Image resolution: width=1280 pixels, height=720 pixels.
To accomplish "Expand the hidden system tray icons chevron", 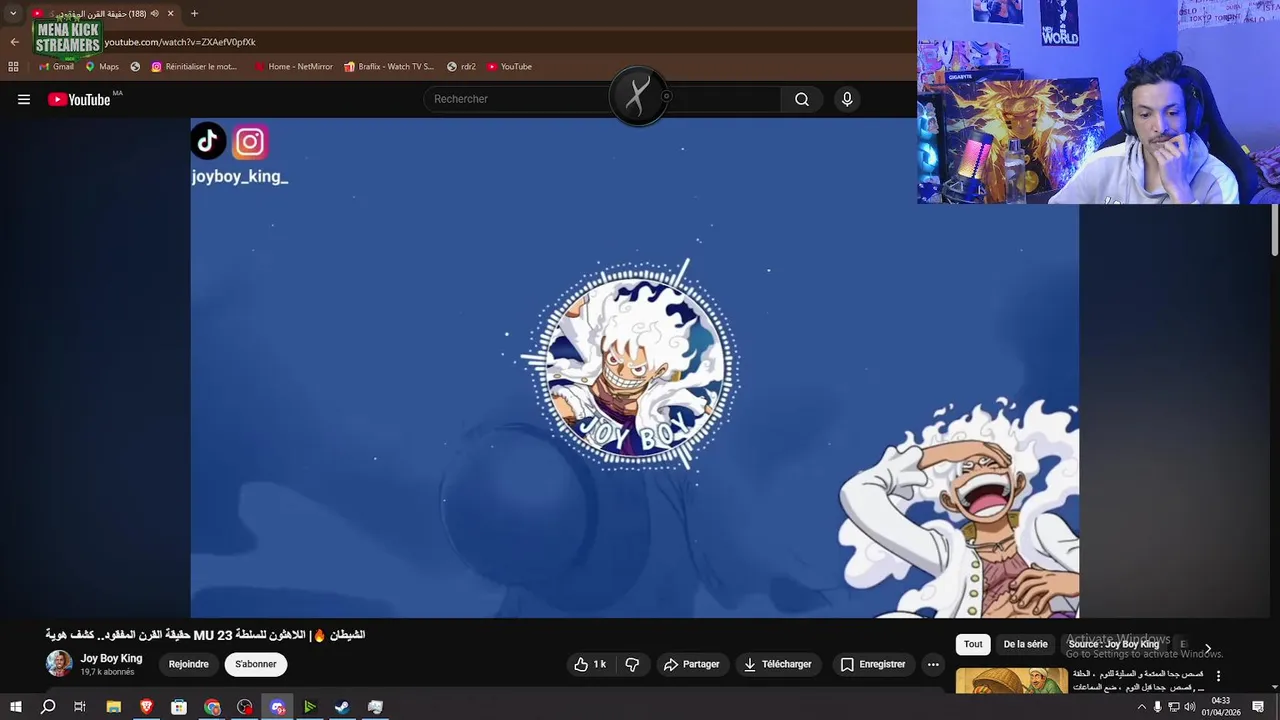I will [1142, 707].
